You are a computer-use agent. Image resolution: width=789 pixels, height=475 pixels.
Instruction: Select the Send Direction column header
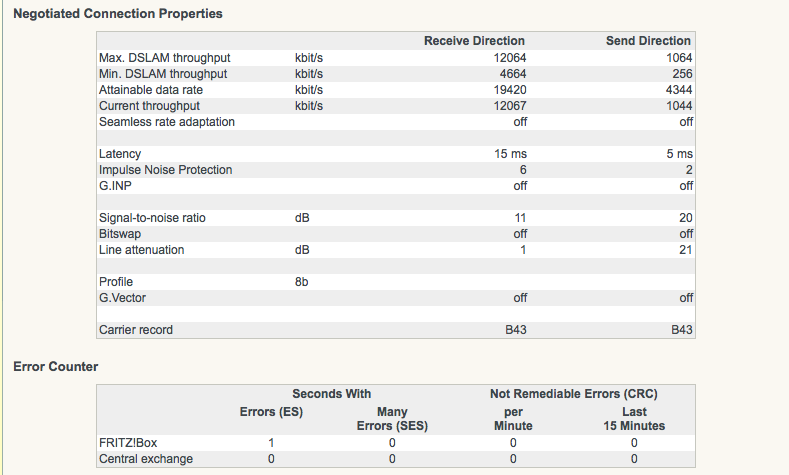(648, 41)
